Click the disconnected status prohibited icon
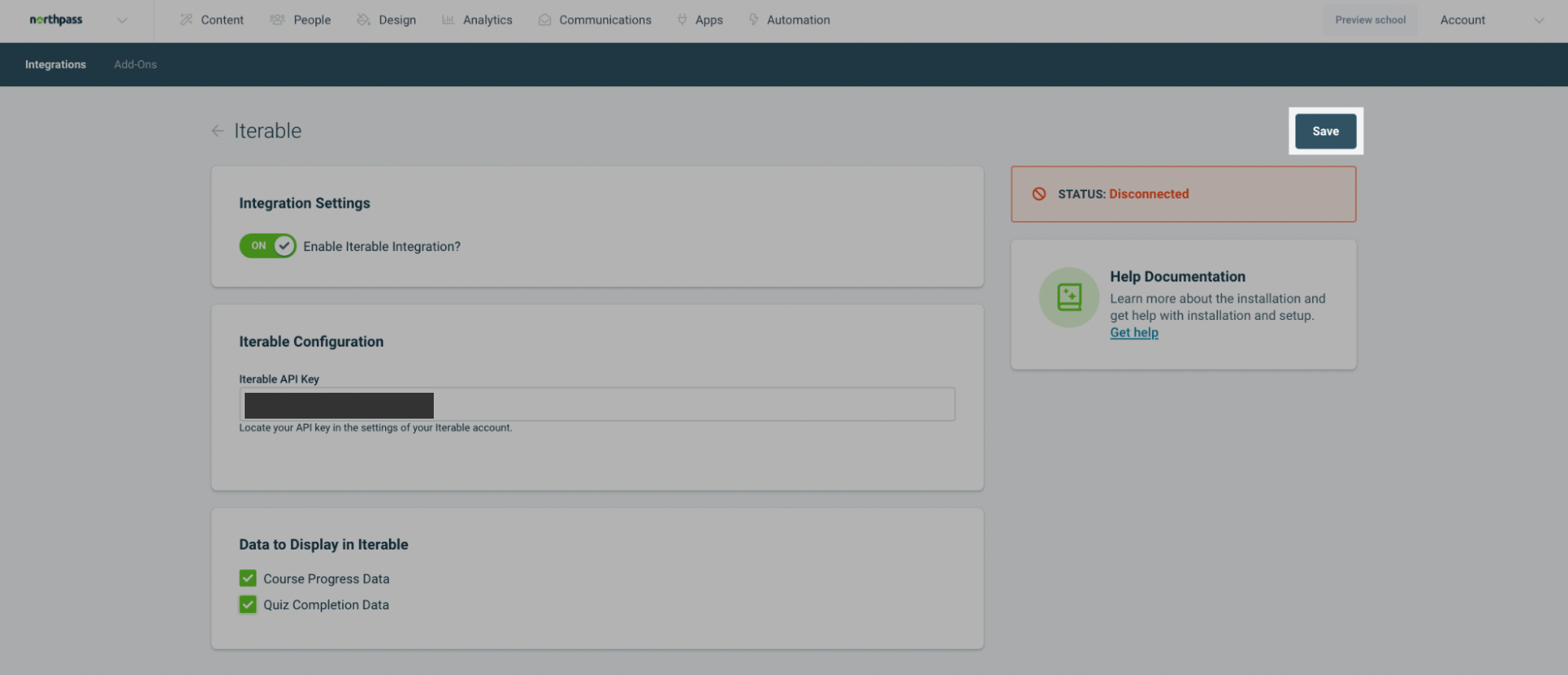Screen dimensions: 1568x675 point(1039,194)
